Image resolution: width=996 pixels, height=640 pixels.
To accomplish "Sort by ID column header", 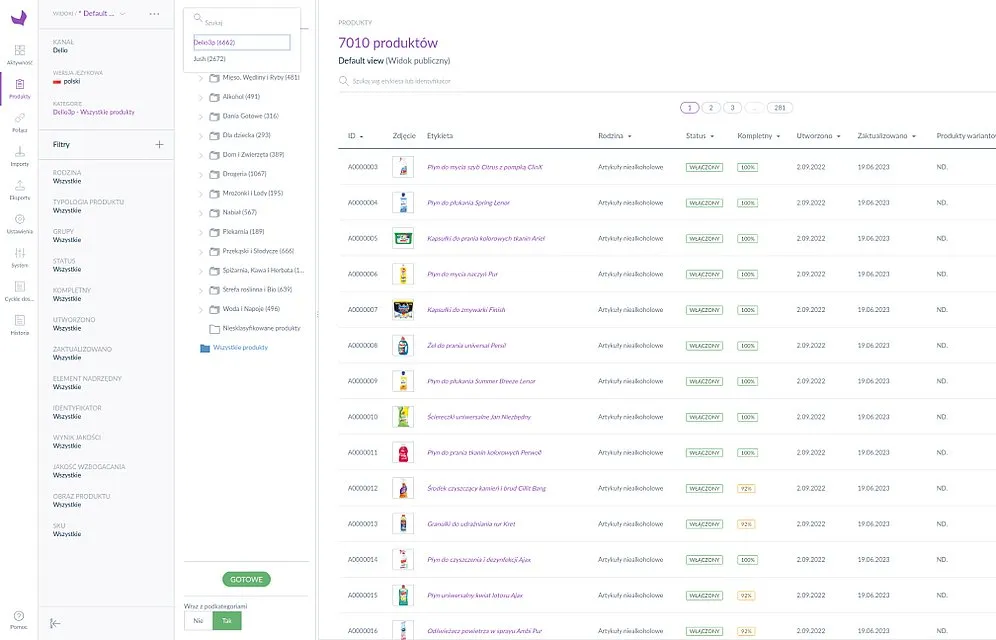I will [x=355, y=136].
